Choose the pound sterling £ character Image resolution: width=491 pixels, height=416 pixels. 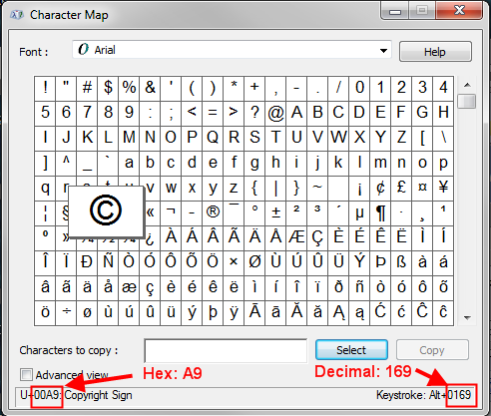401,187
